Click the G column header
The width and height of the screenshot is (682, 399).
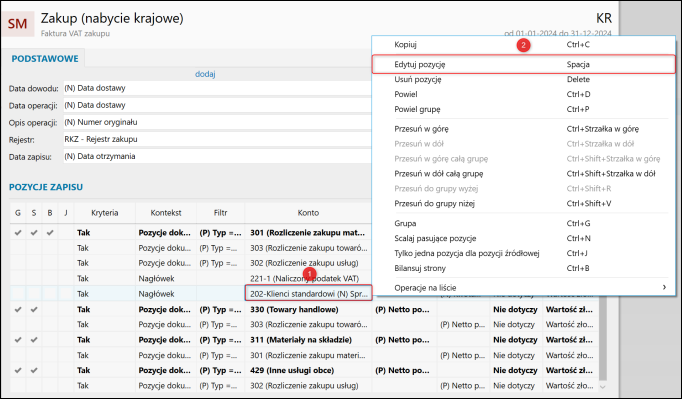point(18,213)
